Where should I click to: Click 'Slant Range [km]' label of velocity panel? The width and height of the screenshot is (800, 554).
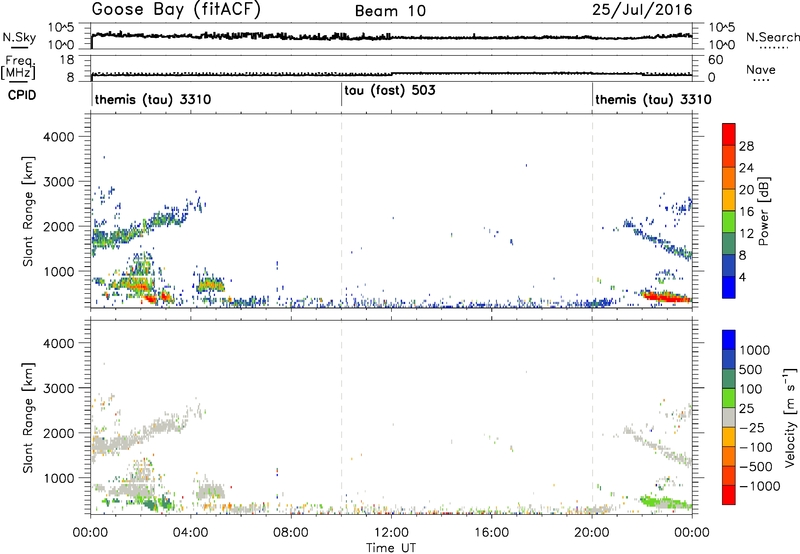28,418
